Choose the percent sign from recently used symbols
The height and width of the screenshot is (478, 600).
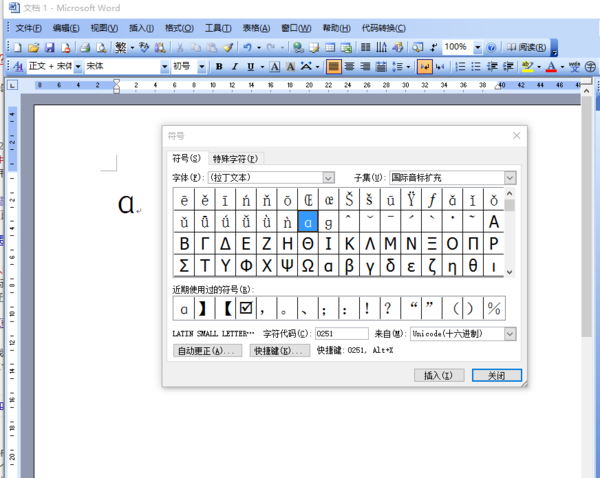(x=494, y=308)
